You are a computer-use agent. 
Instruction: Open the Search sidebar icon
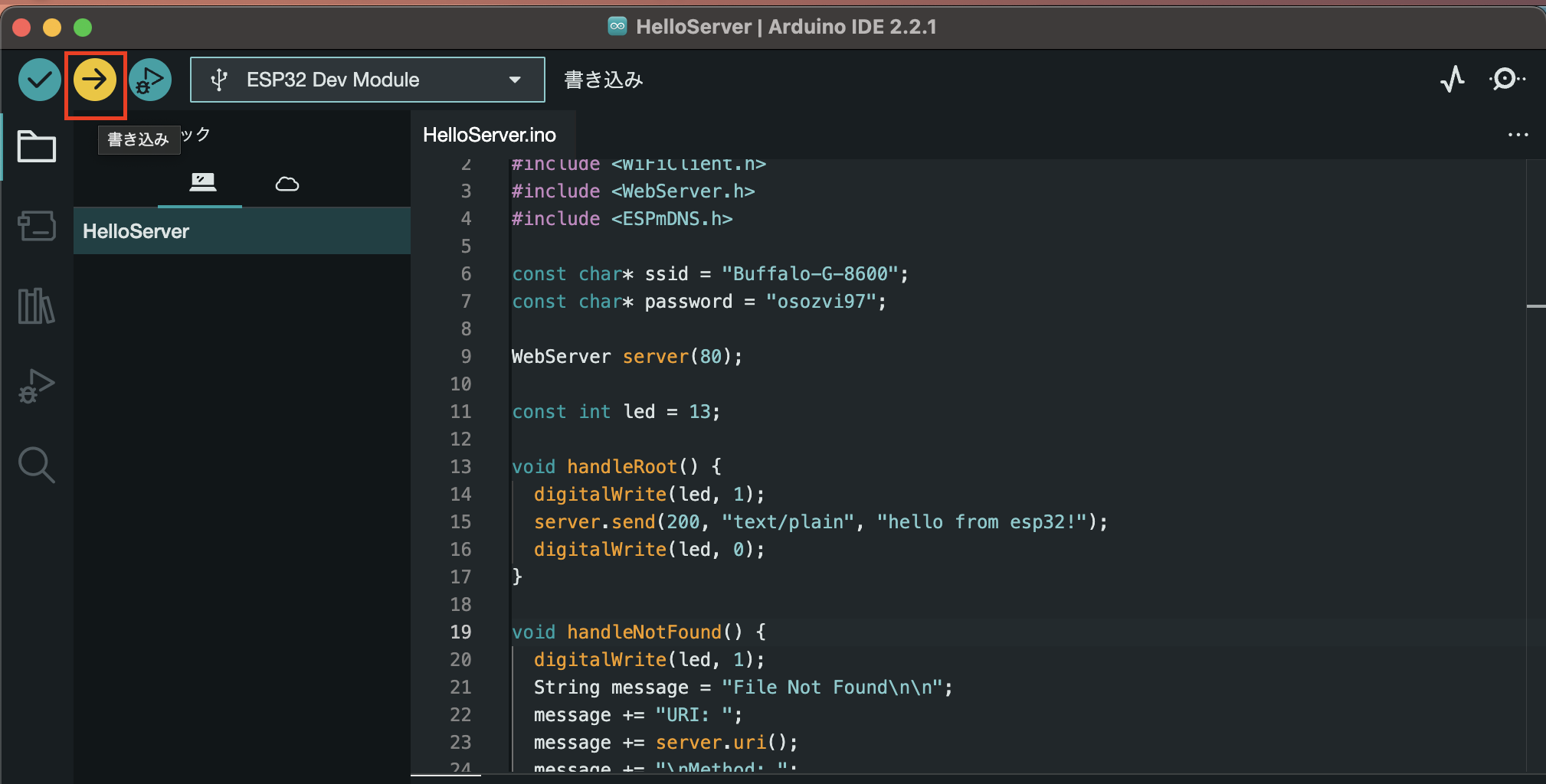pos(36,465)
